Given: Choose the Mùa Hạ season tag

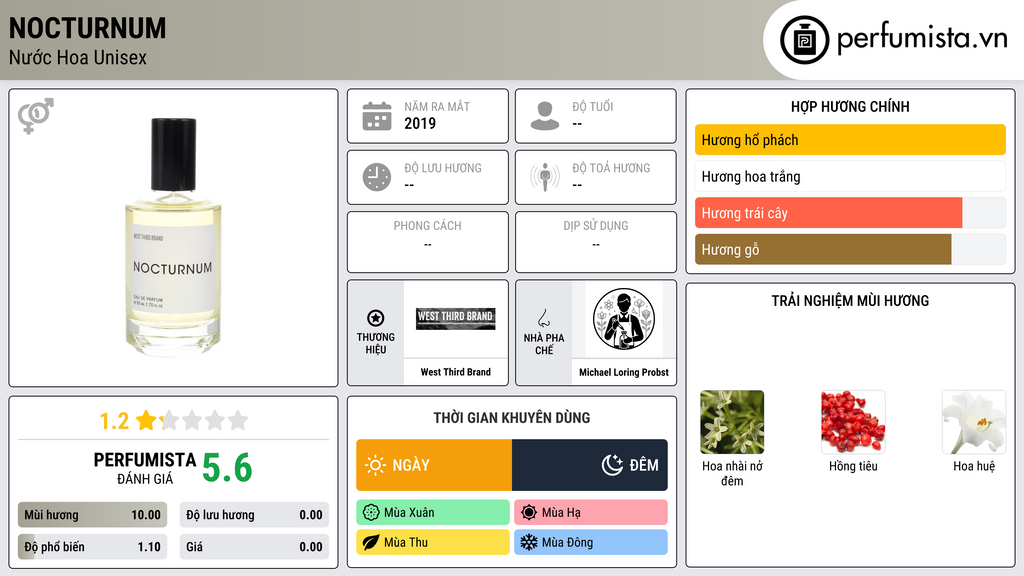Looking at the screenshot, I should tap(591, 513).
